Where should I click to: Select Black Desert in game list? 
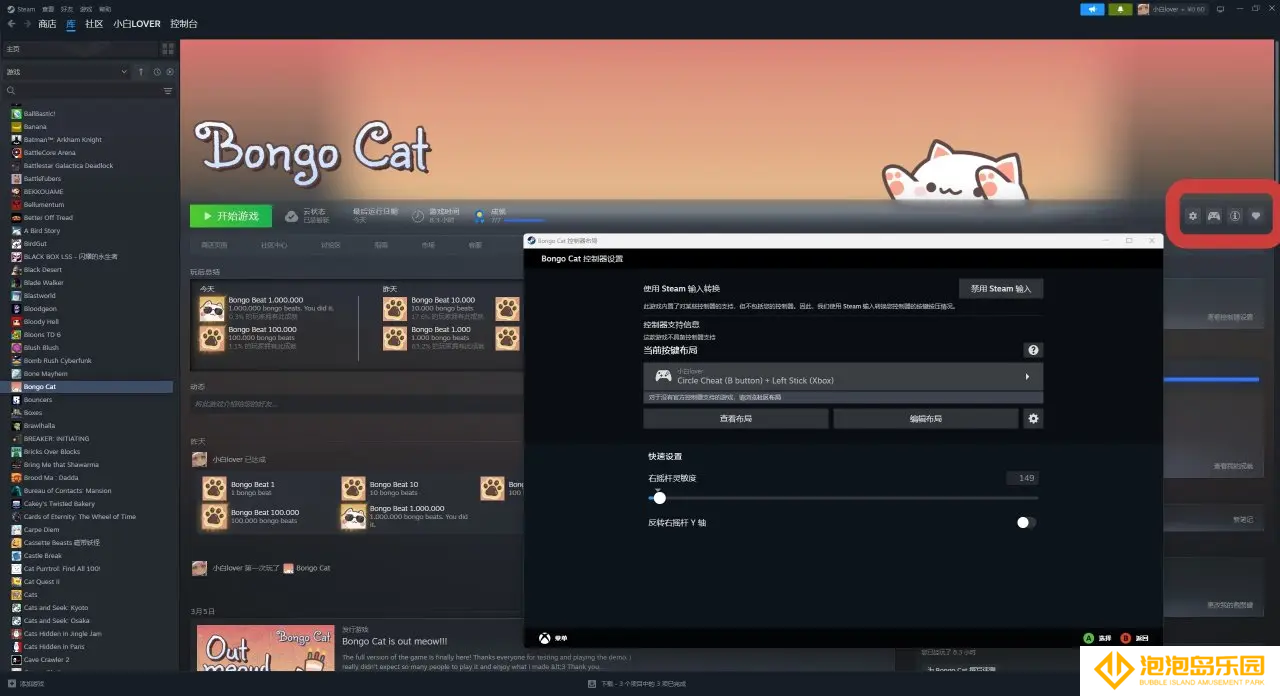pyautogui.click(x=91, y=270)
